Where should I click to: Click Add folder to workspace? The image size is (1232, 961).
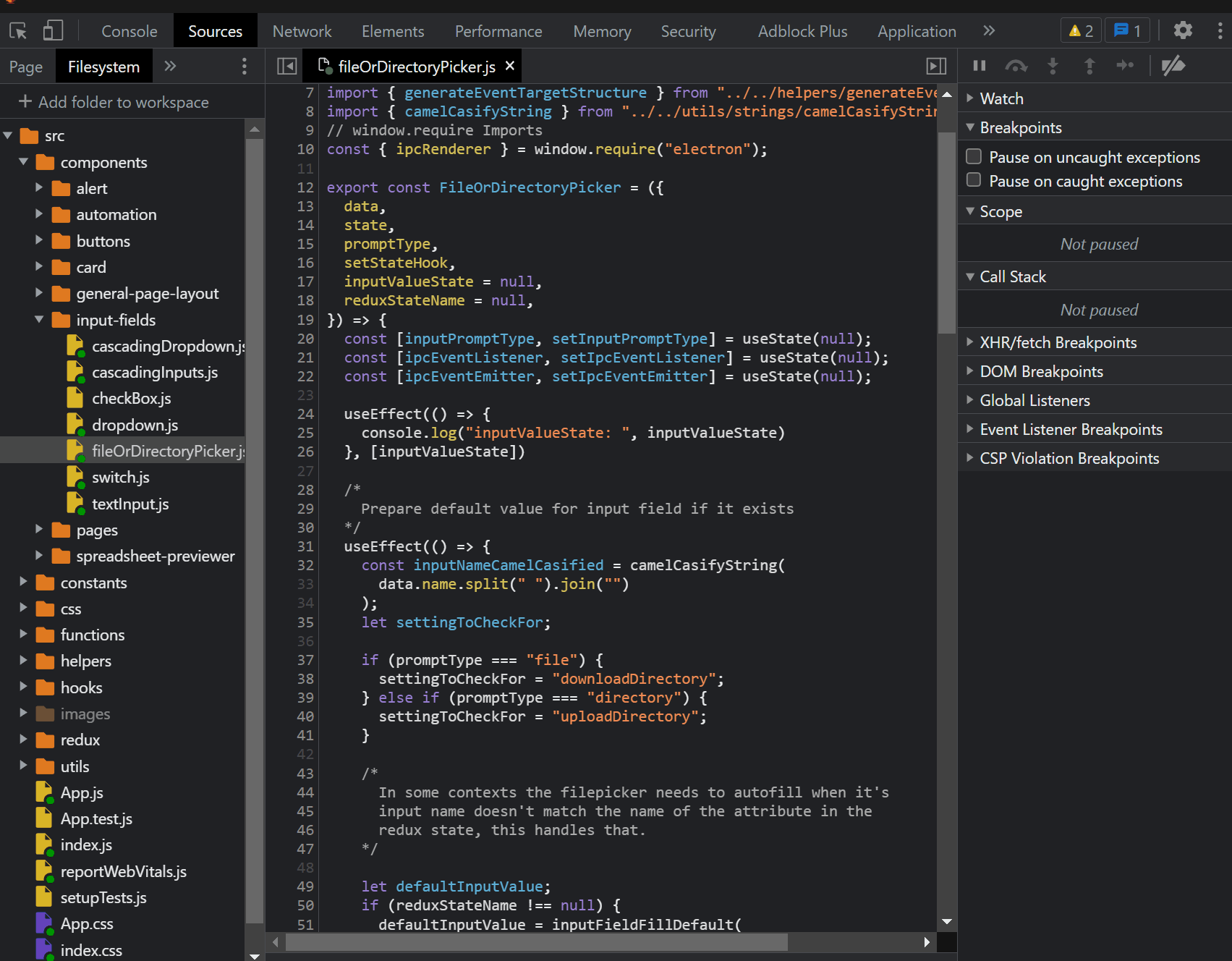click(114, 102)
